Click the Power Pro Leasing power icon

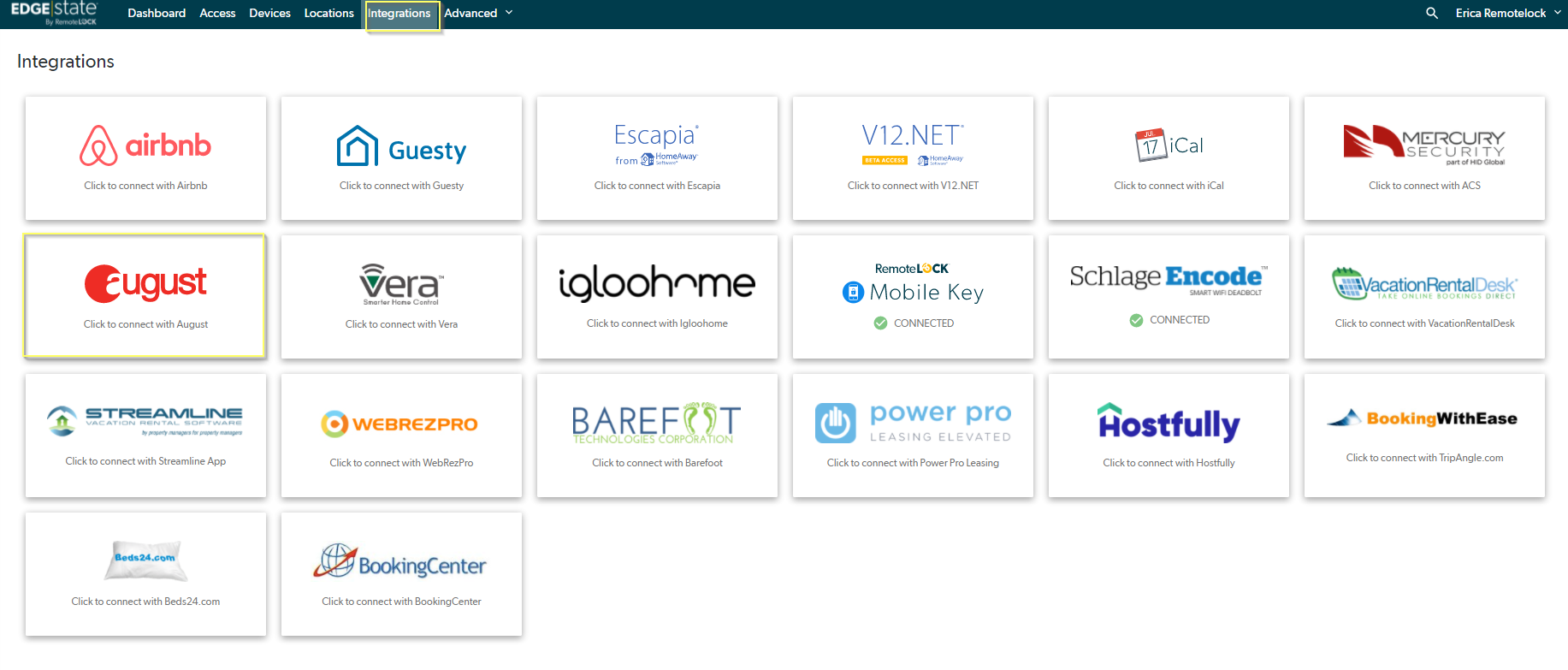tap(835, 423)
